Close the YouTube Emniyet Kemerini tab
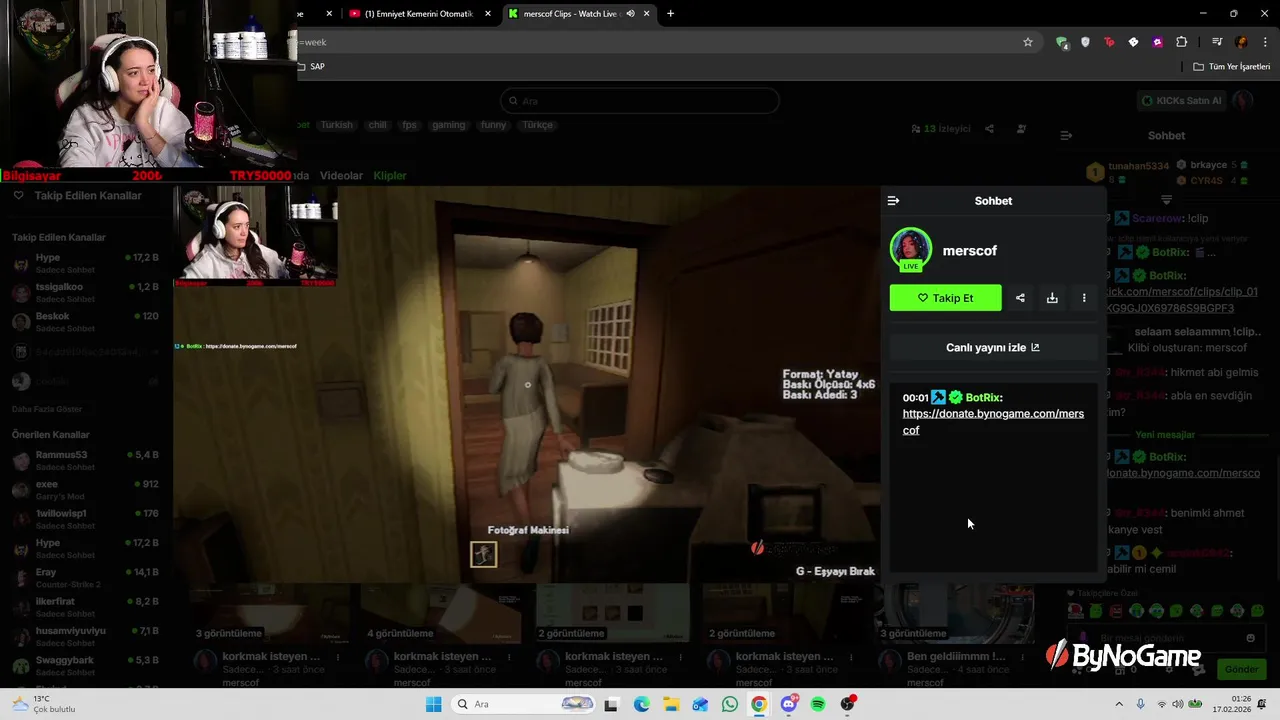 (x=488, y=14)
